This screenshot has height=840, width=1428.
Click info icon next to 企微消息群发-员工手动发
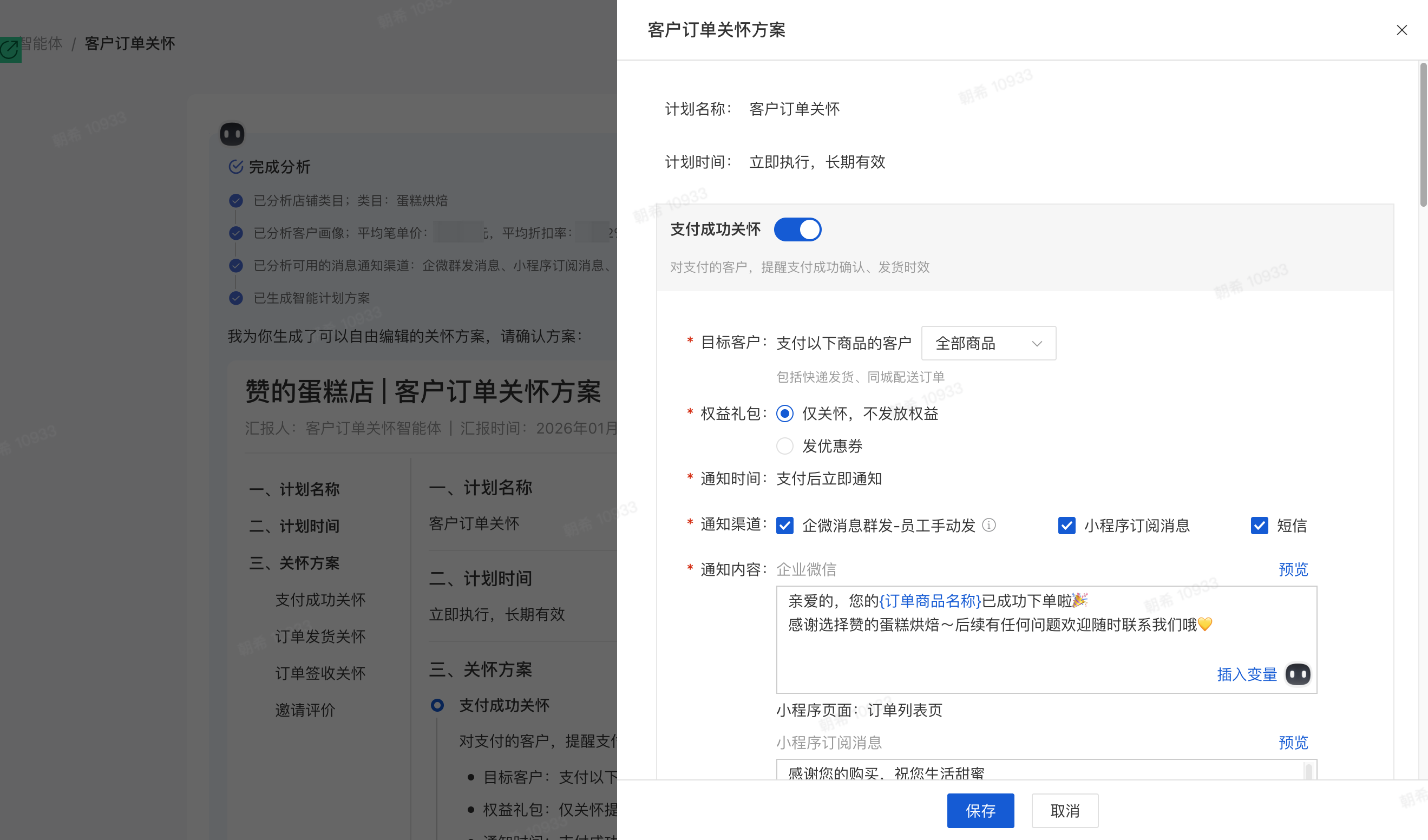point(989,525)
